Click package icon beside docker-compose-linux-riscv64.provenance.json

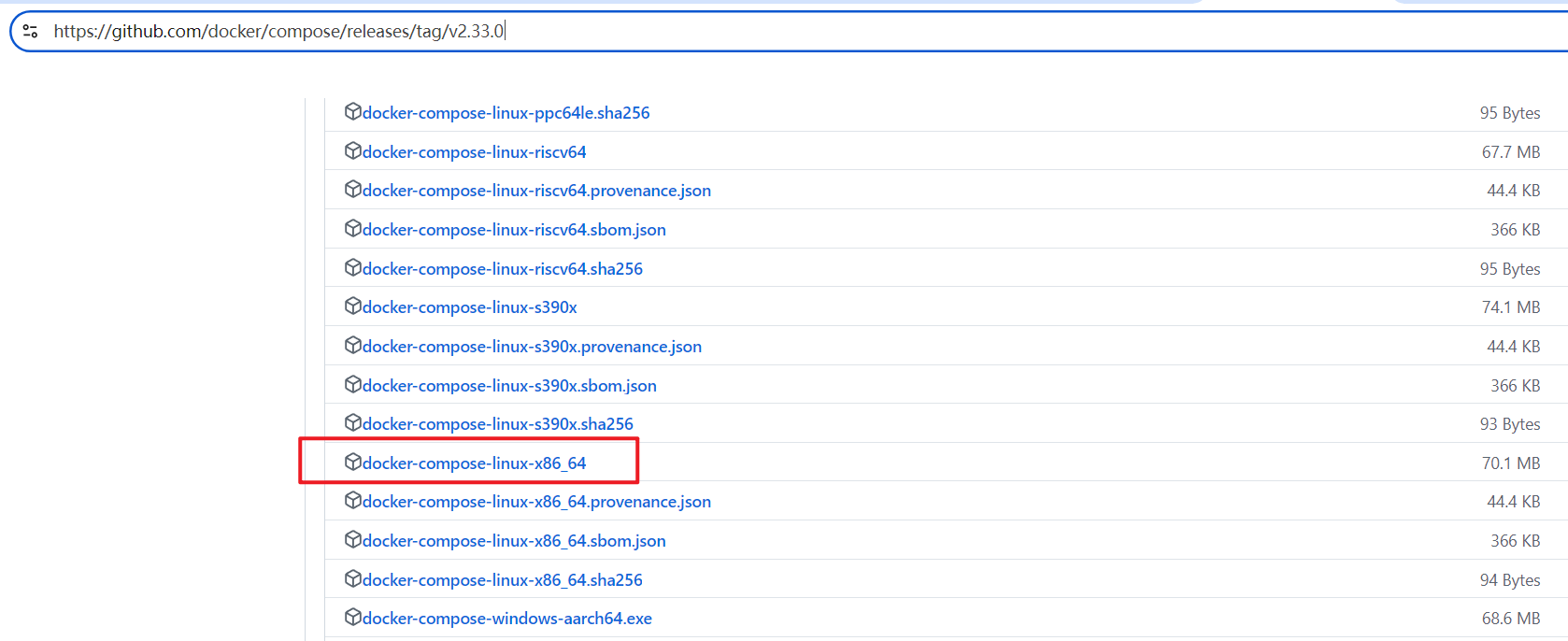[353, 189]
